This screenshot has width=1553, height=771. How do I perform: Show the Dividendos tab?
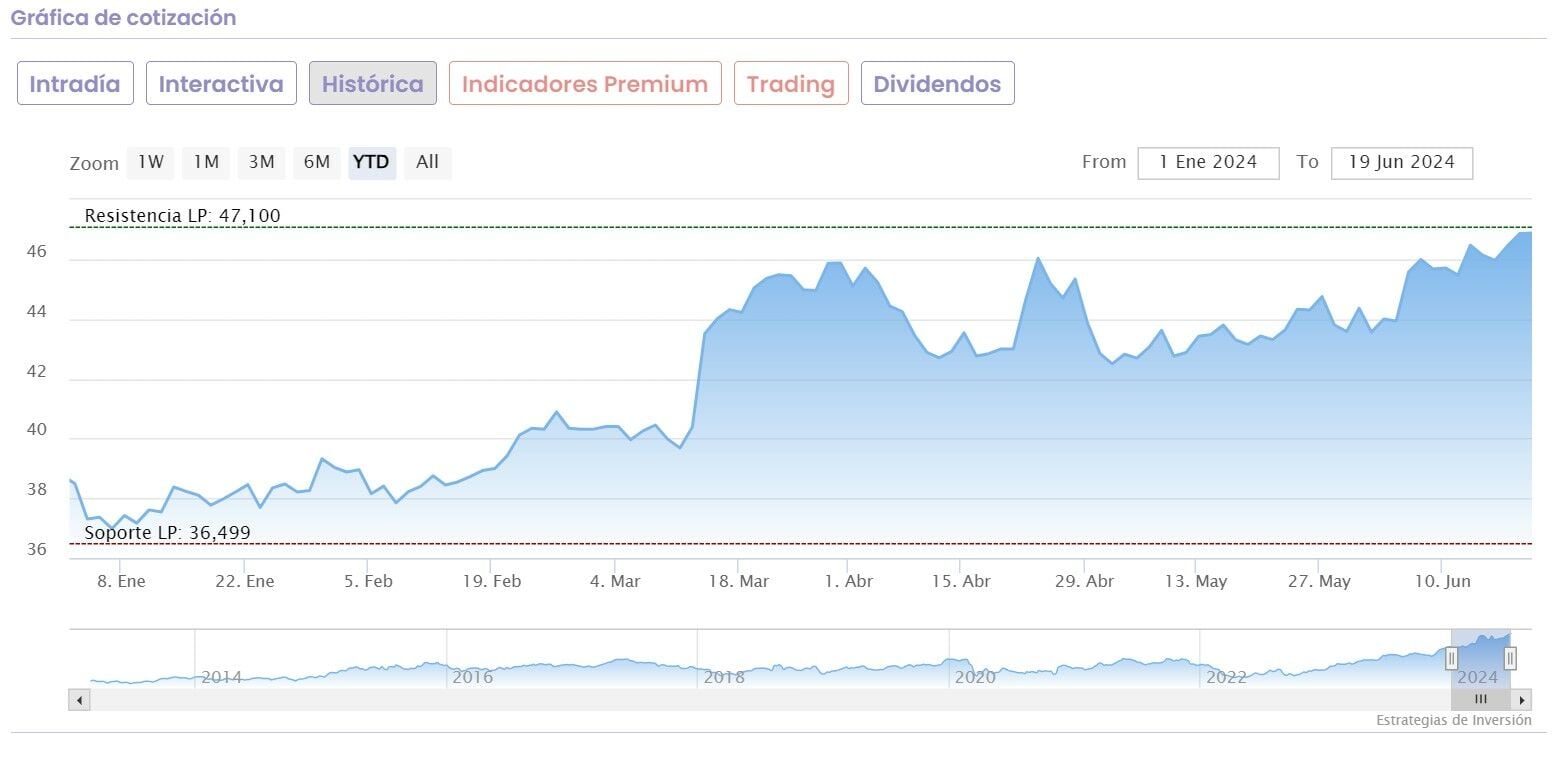(x=937, y=84)
